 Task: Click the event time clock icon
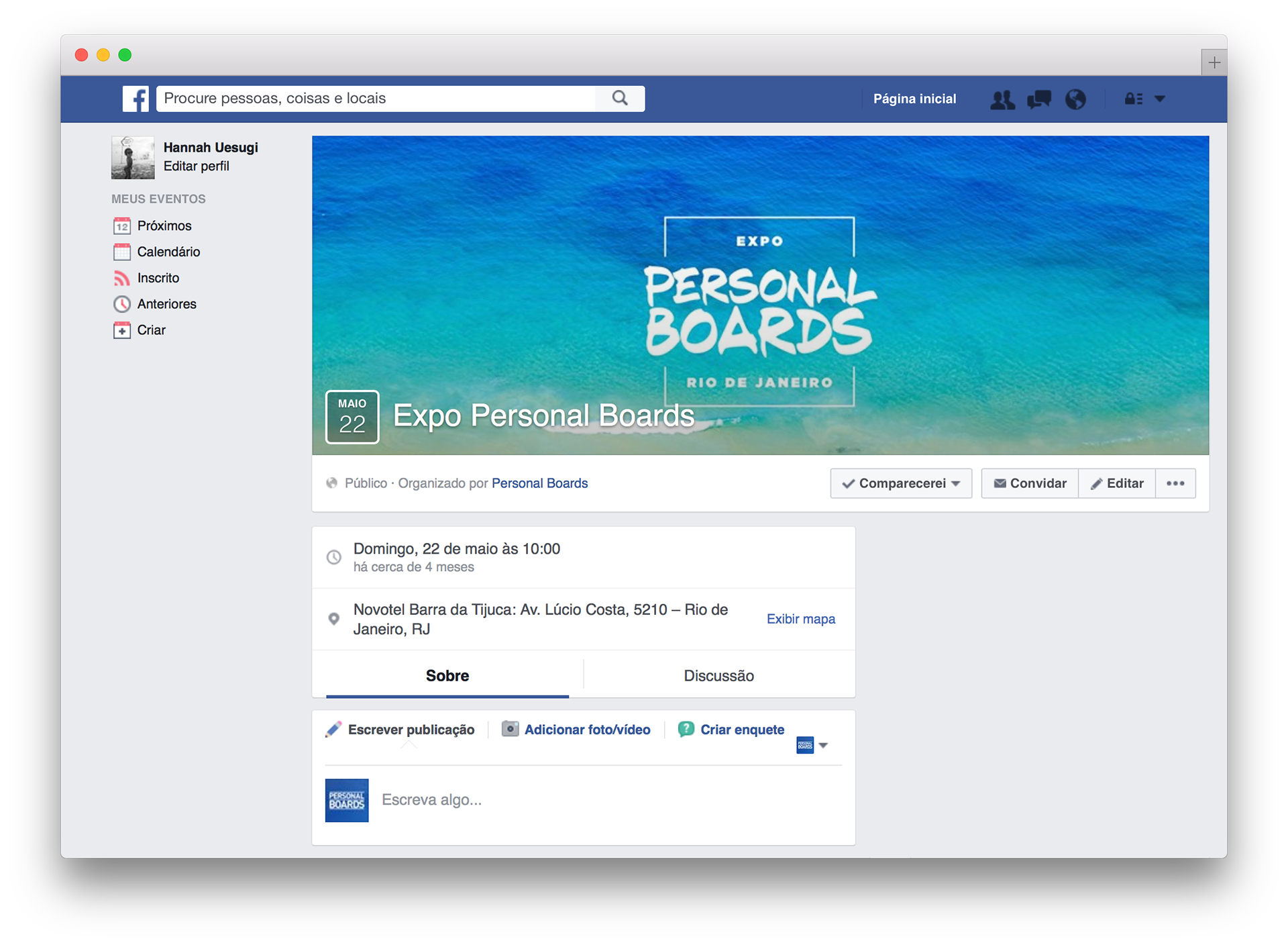(333, 557)
